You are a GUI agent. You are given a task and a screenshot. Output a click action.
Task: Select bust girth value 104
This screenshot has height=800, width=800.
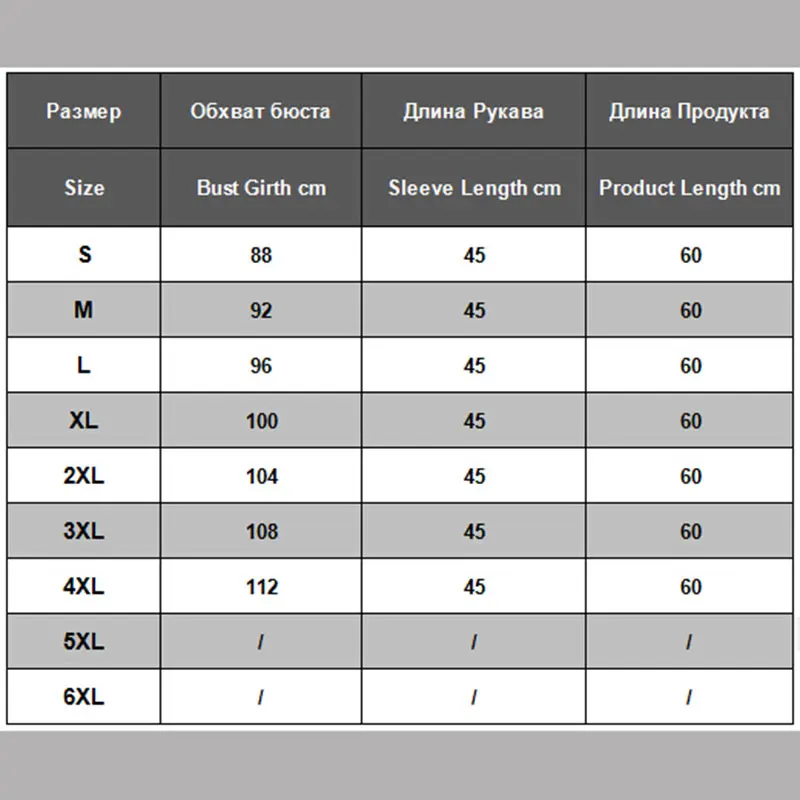click(x=261, y=476)
